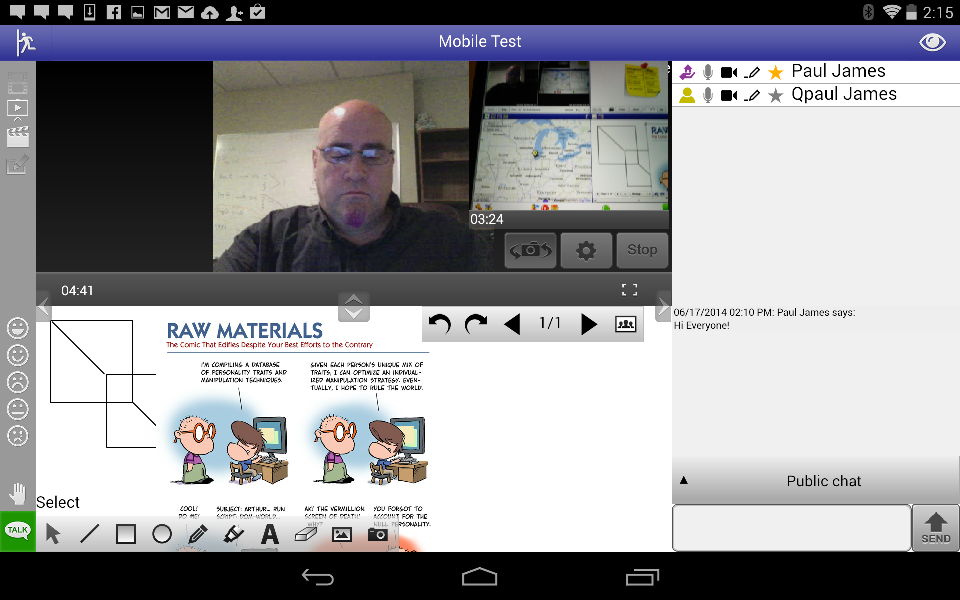This screenshot has width=960, height=600.
Task: Toggle the eye visibility icon in header
Action: coord(932,42)
